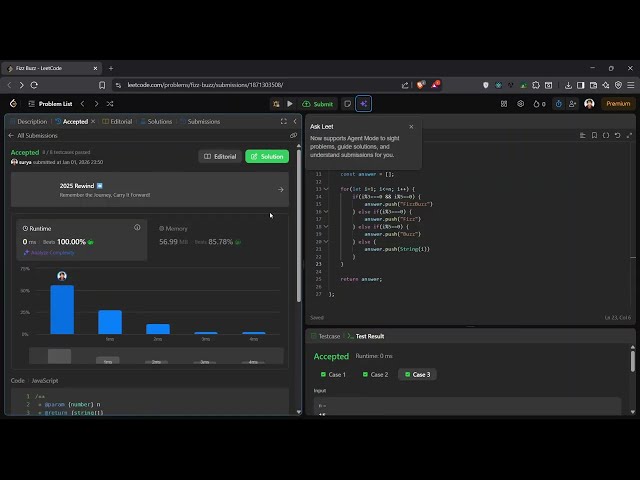Collapse the for loop at line 13
640x480 pixels.
click(326, 188)
